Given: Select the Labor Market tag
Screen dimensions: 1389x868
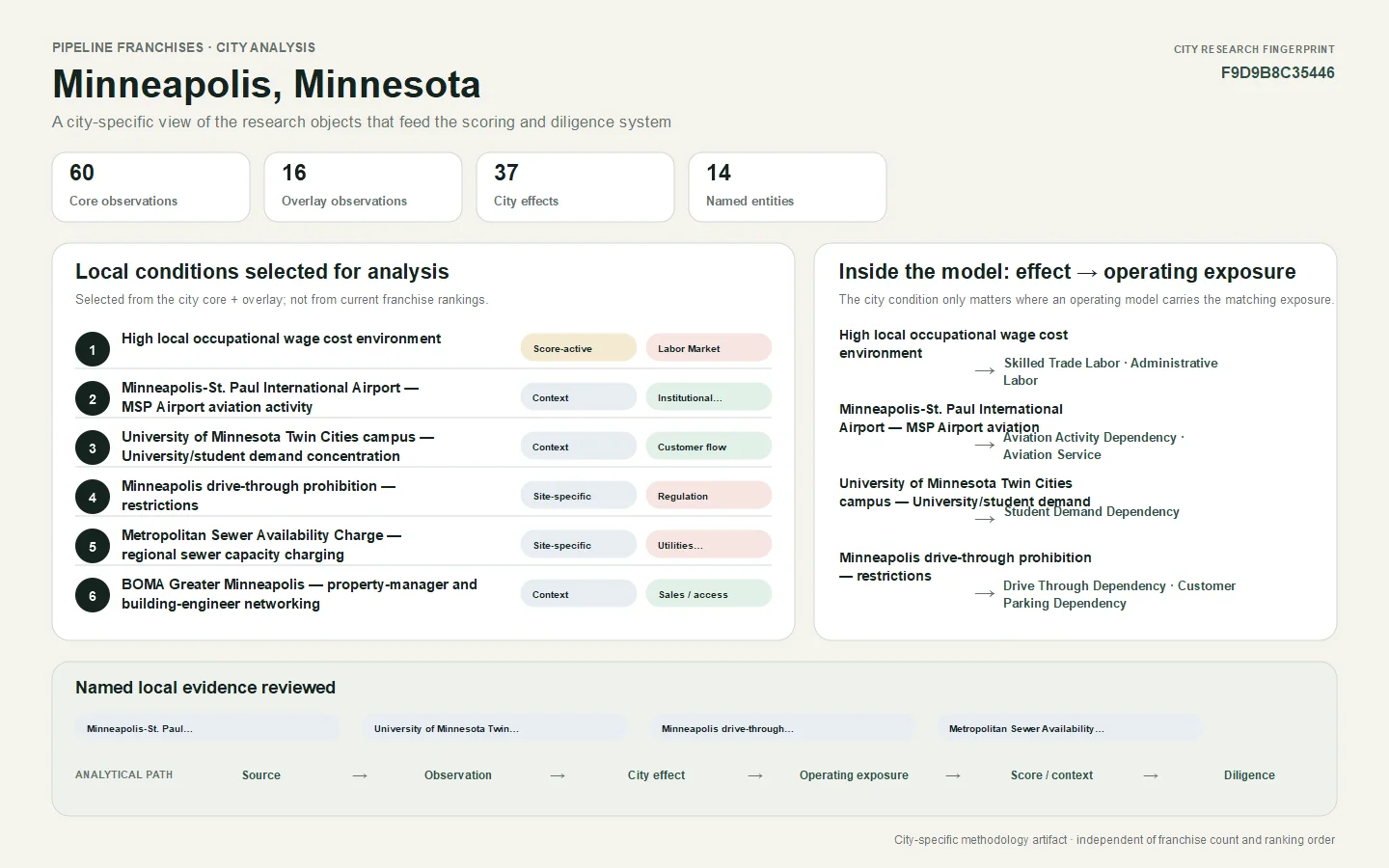Looking at the screenshot, I should point(709,348).
